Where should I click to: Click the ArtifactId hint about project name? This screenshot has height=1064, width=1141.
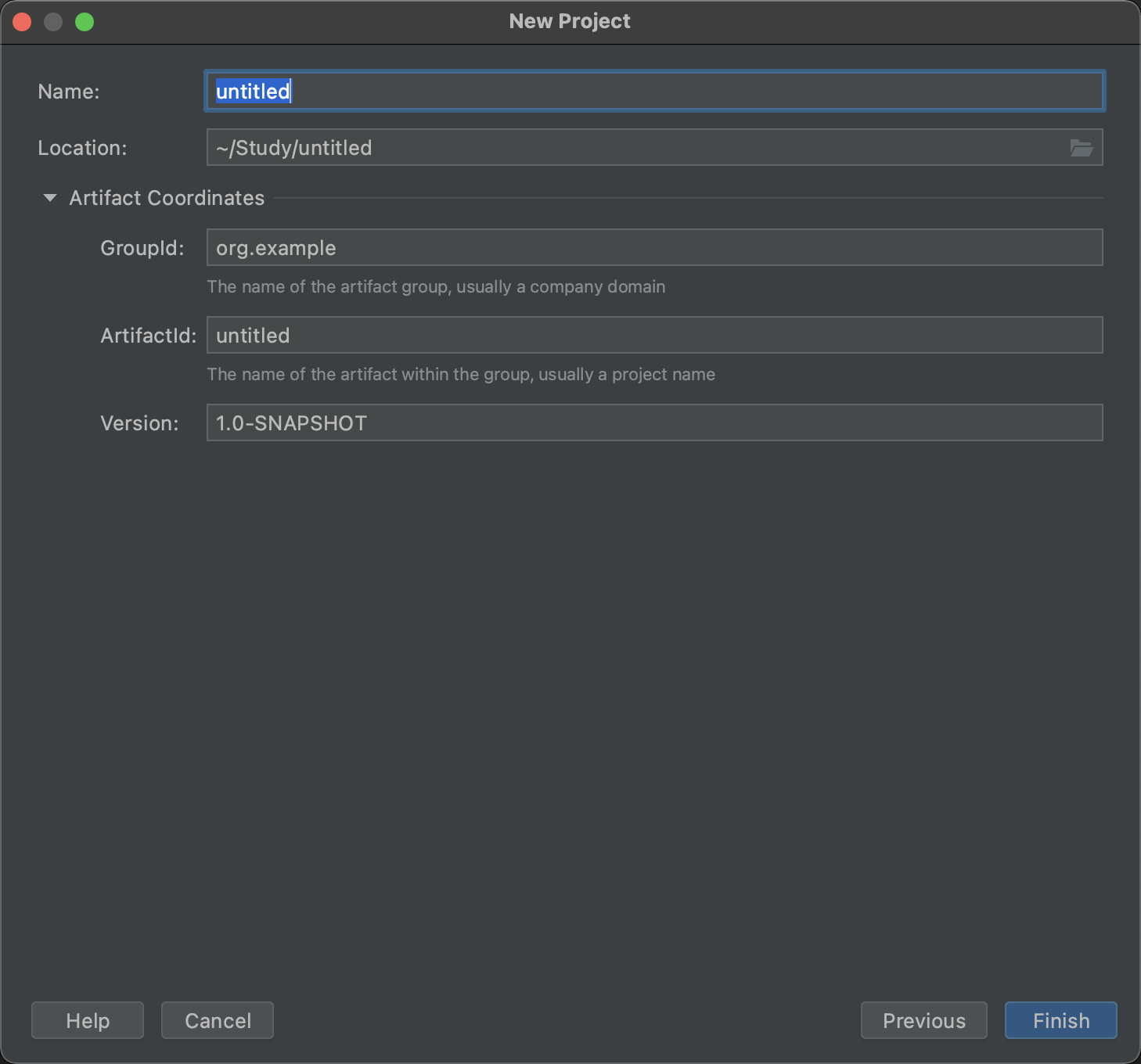click(x=461, y=375)
